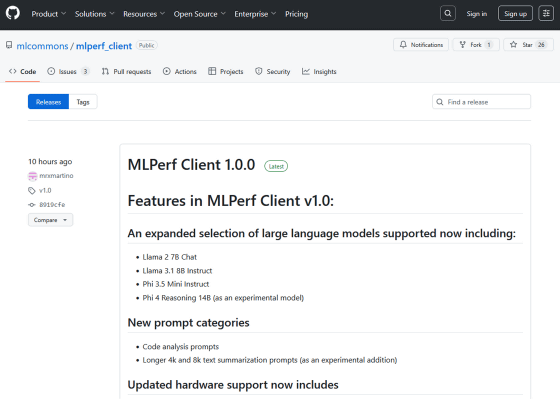560x399 pixels.
Task: Select the Releases button
Action: pyautogui.click(x=48, y=102)
